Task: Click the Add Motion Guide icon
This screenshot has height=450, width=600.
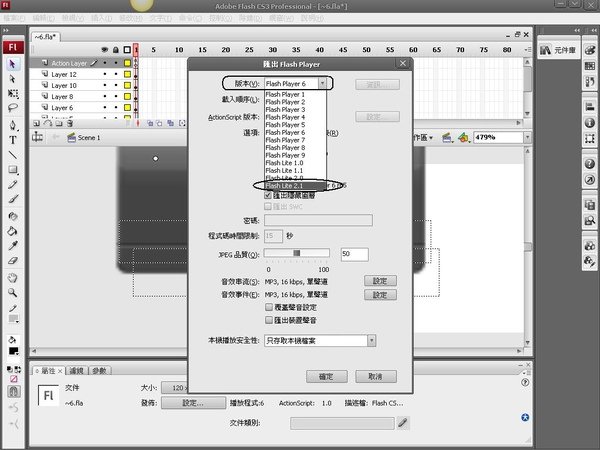Action: coord(48,123)
